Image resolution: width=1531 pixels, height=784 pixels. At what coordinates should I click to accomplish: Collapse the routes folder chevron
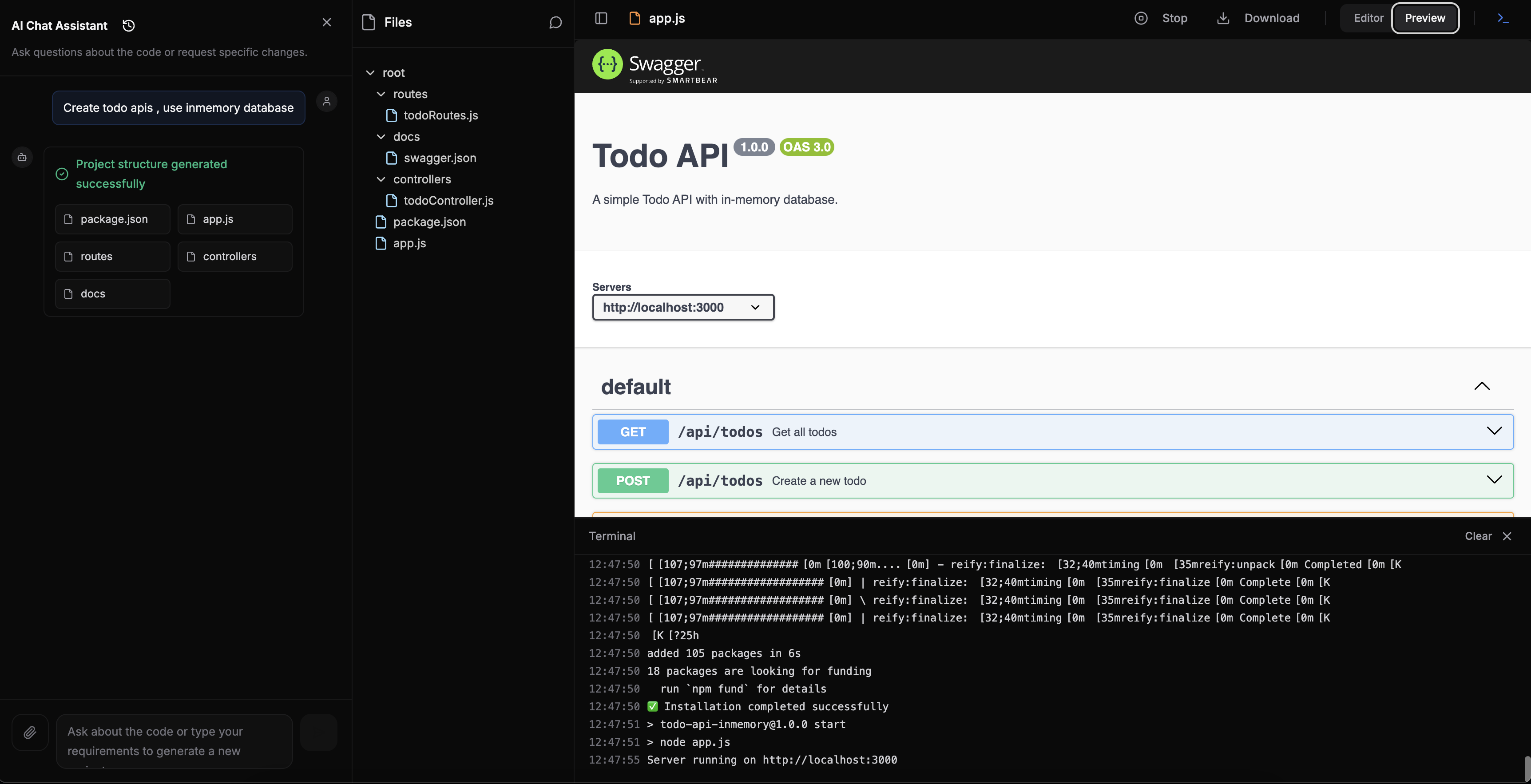pyautogui.click(x=381, y=94)
